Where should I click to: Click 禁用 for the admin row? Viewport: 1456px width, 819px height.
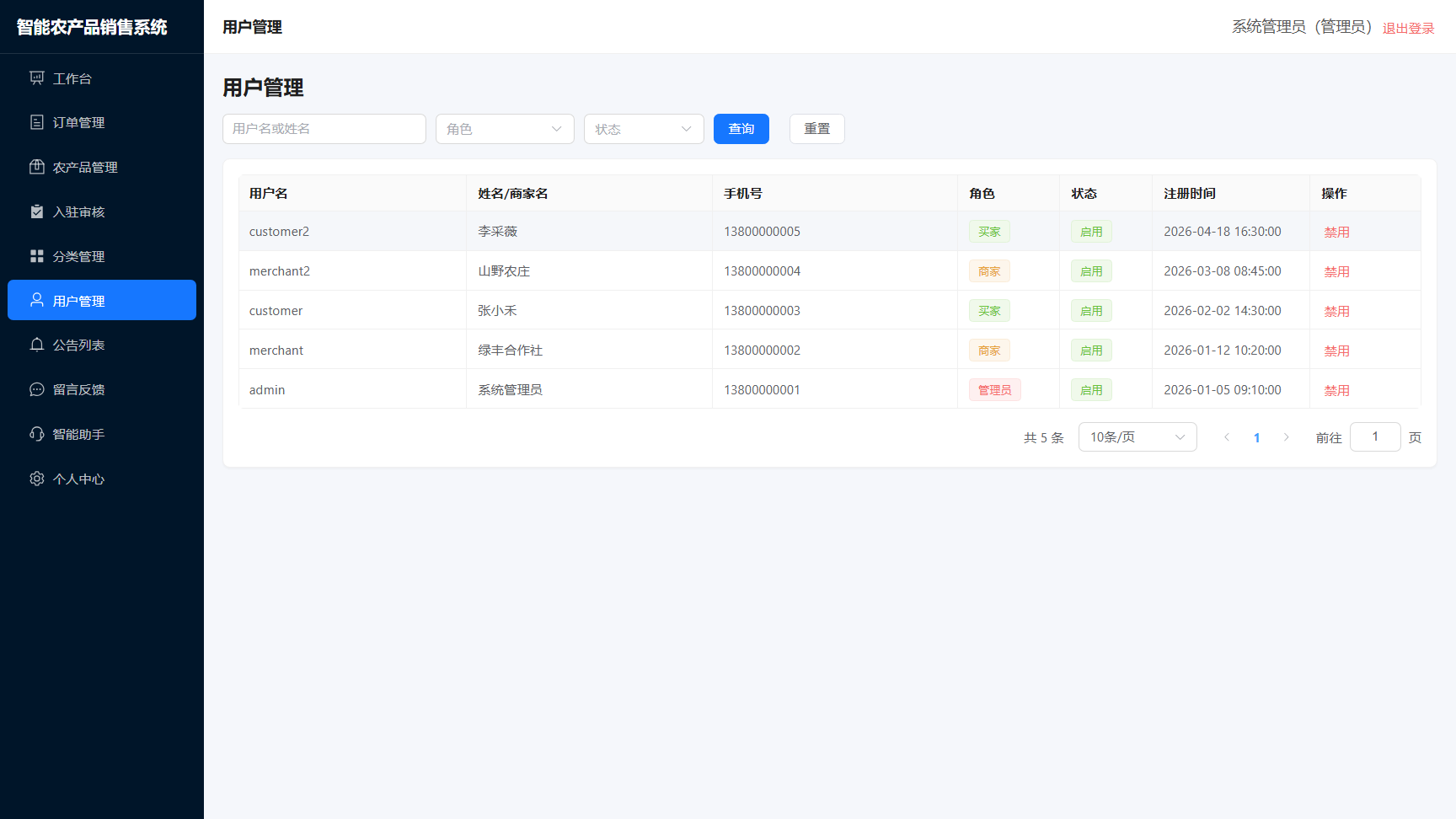pos(1336,390)
